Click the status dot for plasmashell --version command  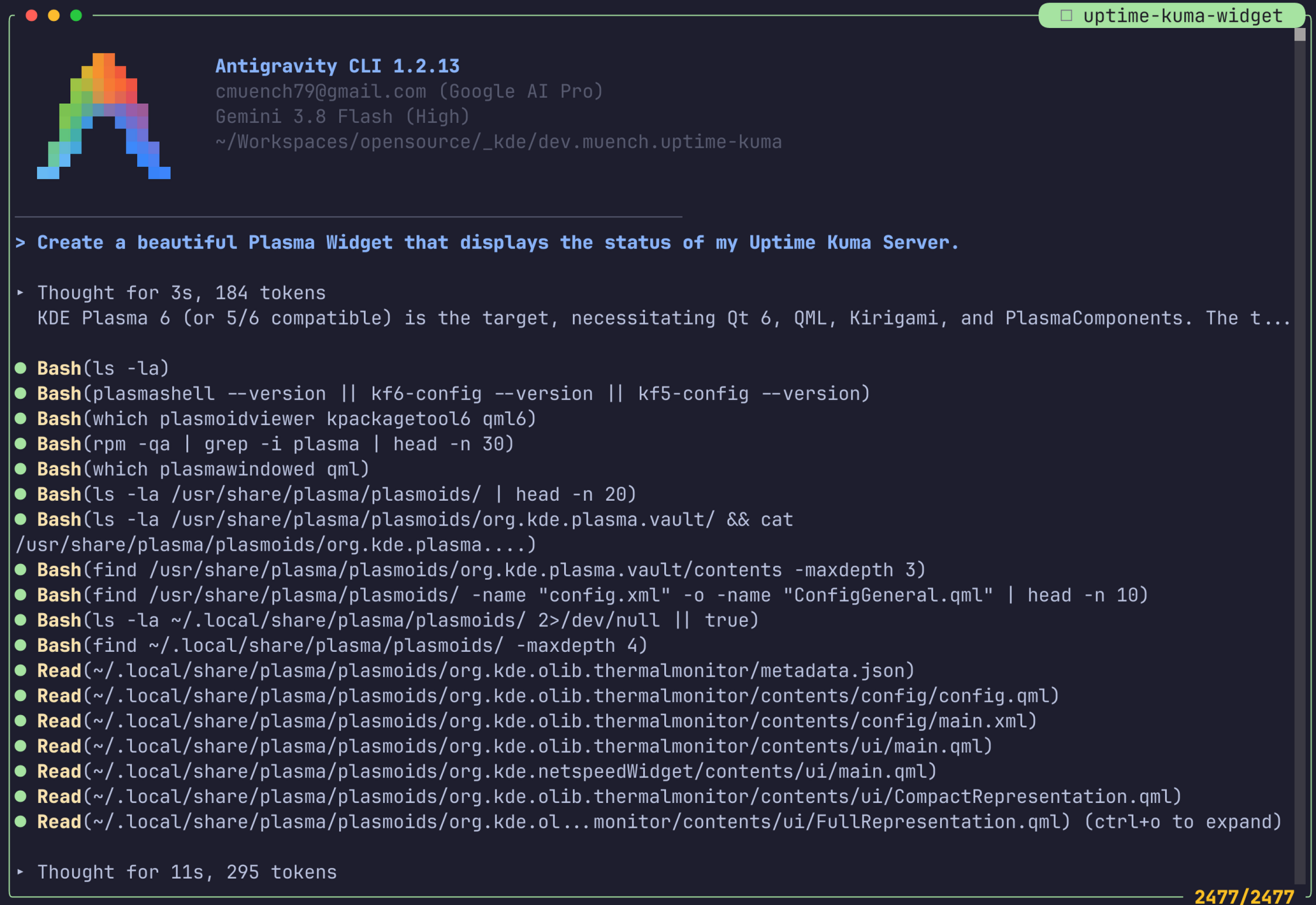[x=21, y=393]
